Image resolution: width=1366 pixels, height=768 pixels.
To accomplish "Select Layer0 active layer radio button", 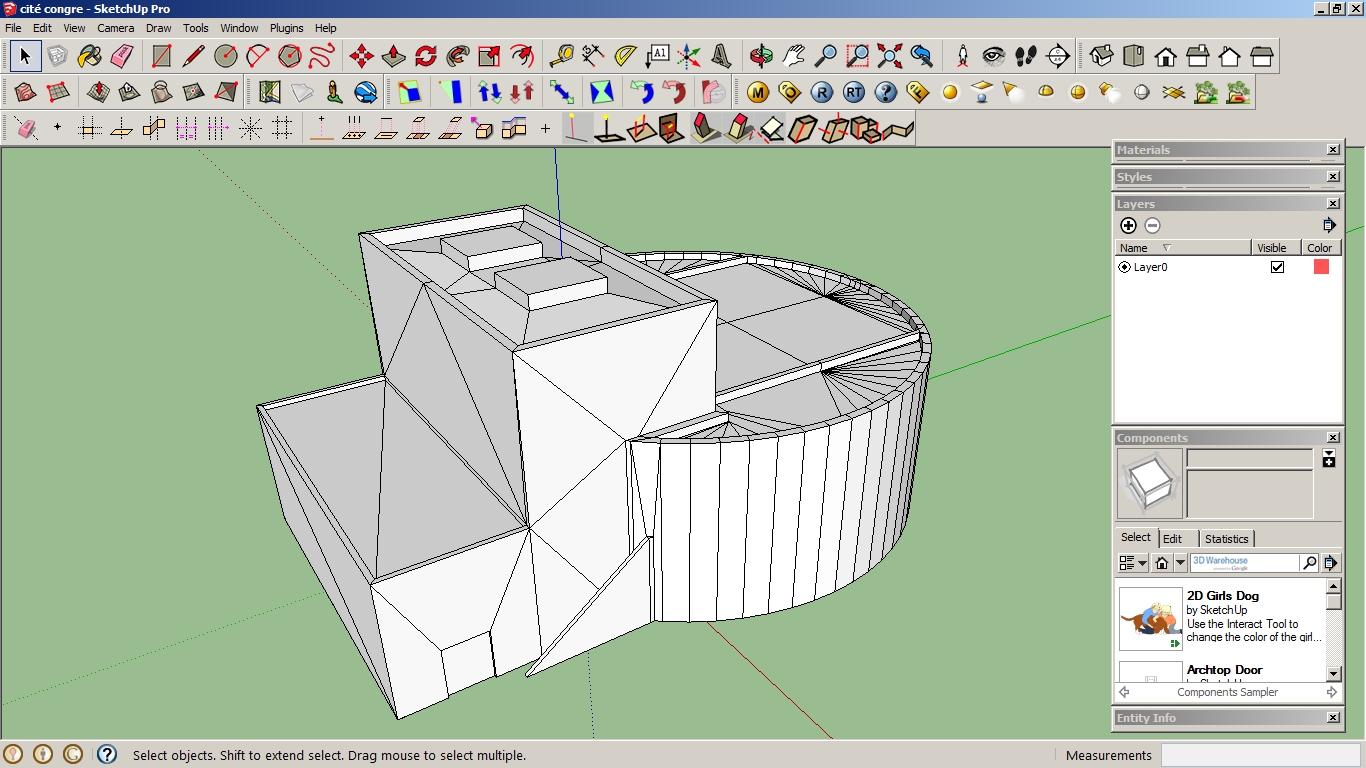I will click(x=1124, y=267).
